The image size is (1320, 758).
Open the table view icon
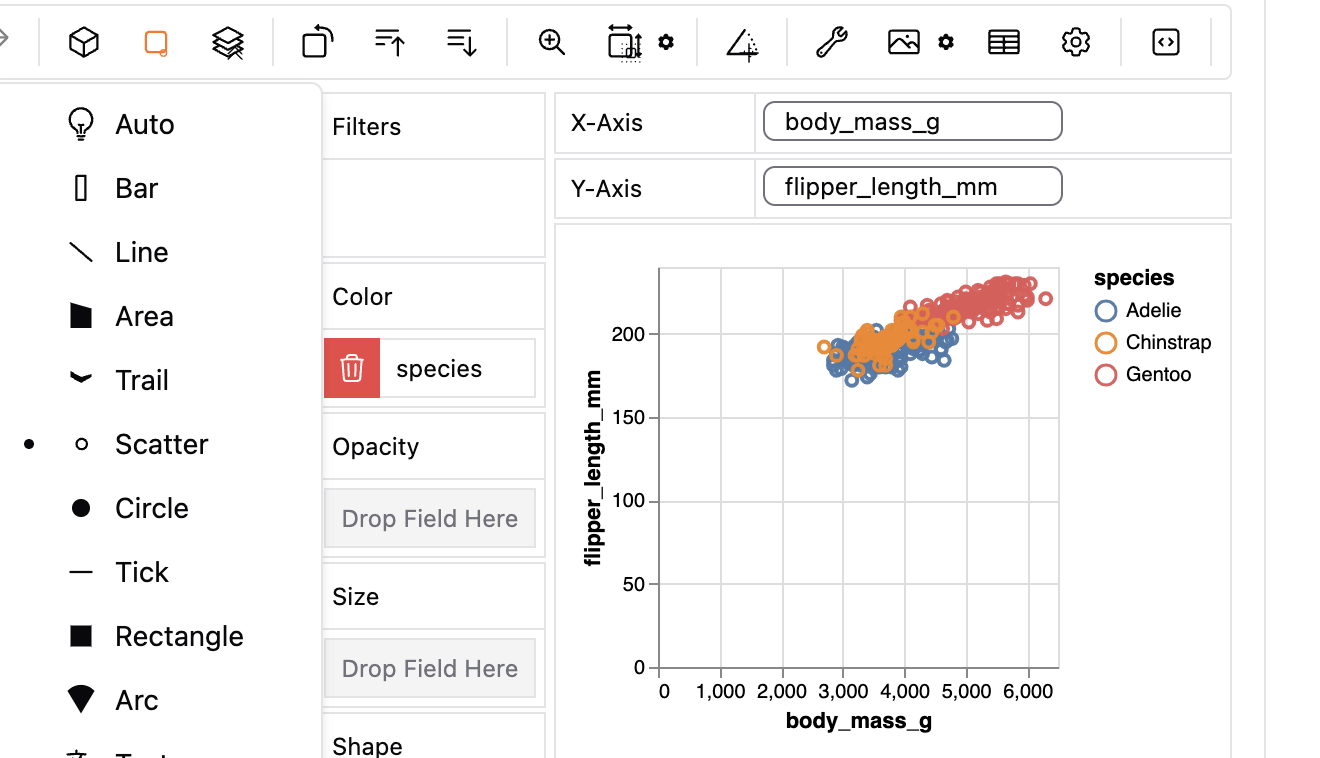click(x=1003, y=42)
